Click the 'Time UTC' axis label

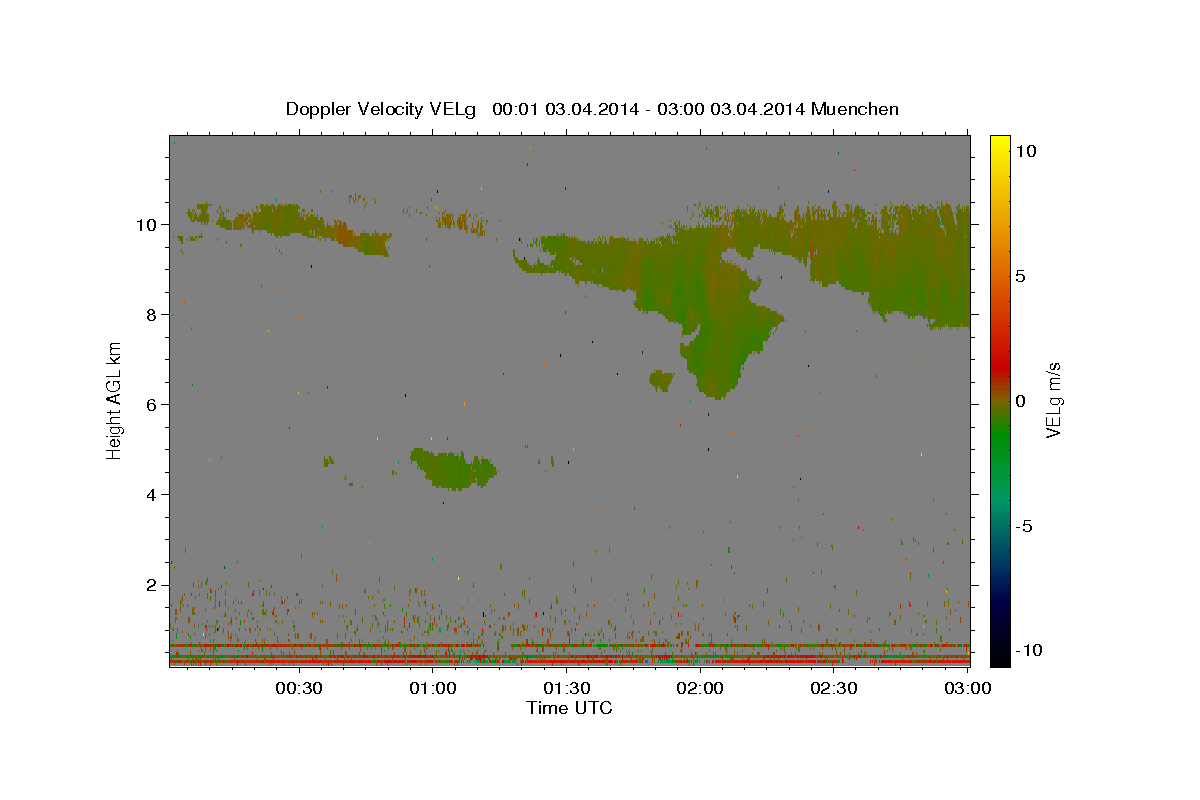click(x=569, y=708)
